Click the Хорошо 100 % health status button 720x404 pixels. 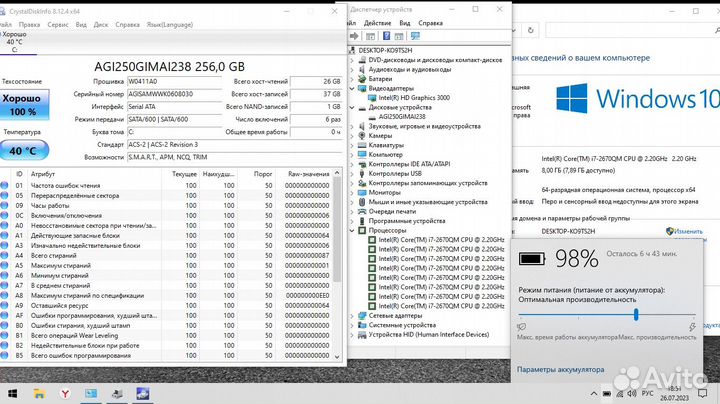(x=22, y=105)
